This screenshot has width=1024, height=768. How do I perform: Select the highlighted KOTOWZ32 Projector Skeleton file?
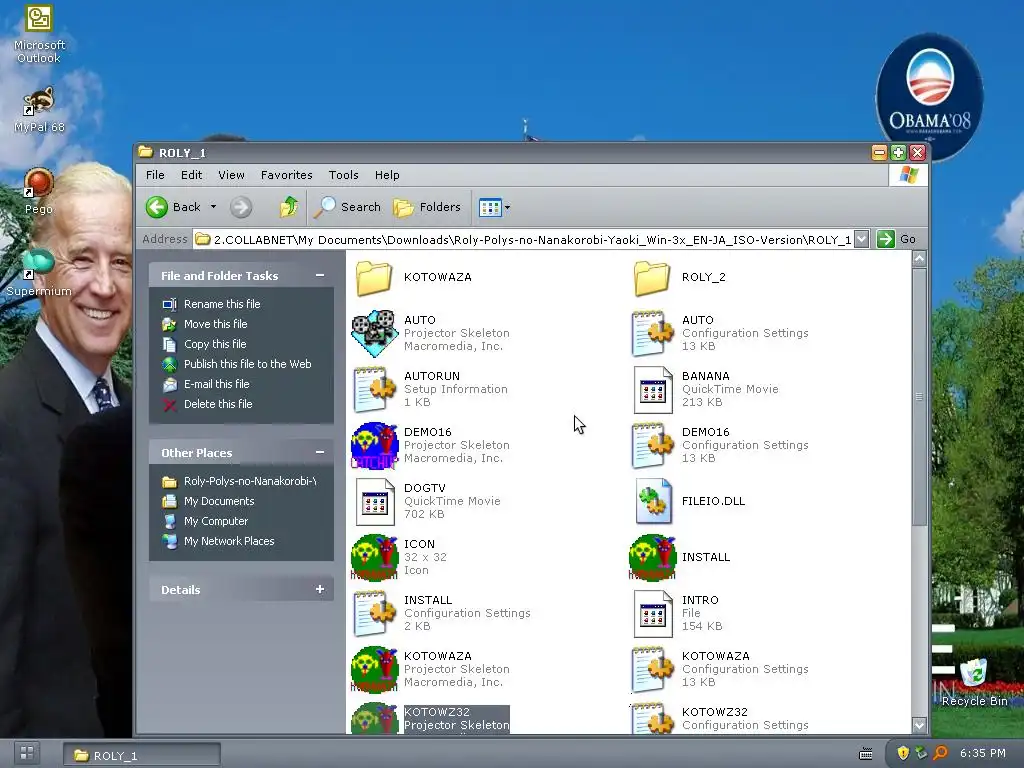coord(431,718)
